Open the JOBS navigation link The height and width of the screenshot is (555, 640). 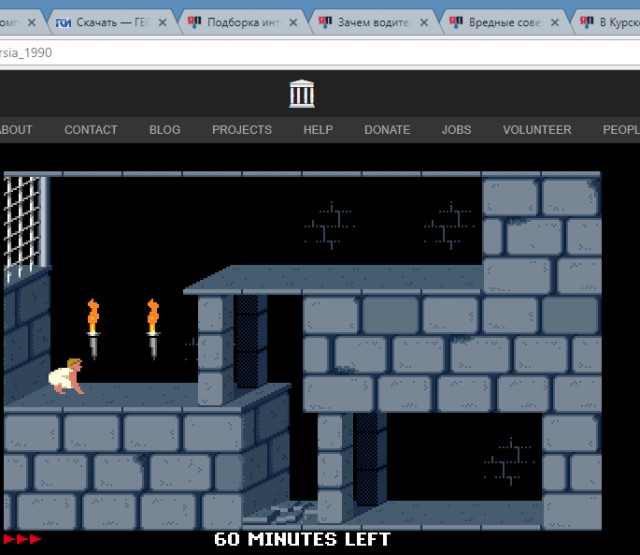coord(456,130)
